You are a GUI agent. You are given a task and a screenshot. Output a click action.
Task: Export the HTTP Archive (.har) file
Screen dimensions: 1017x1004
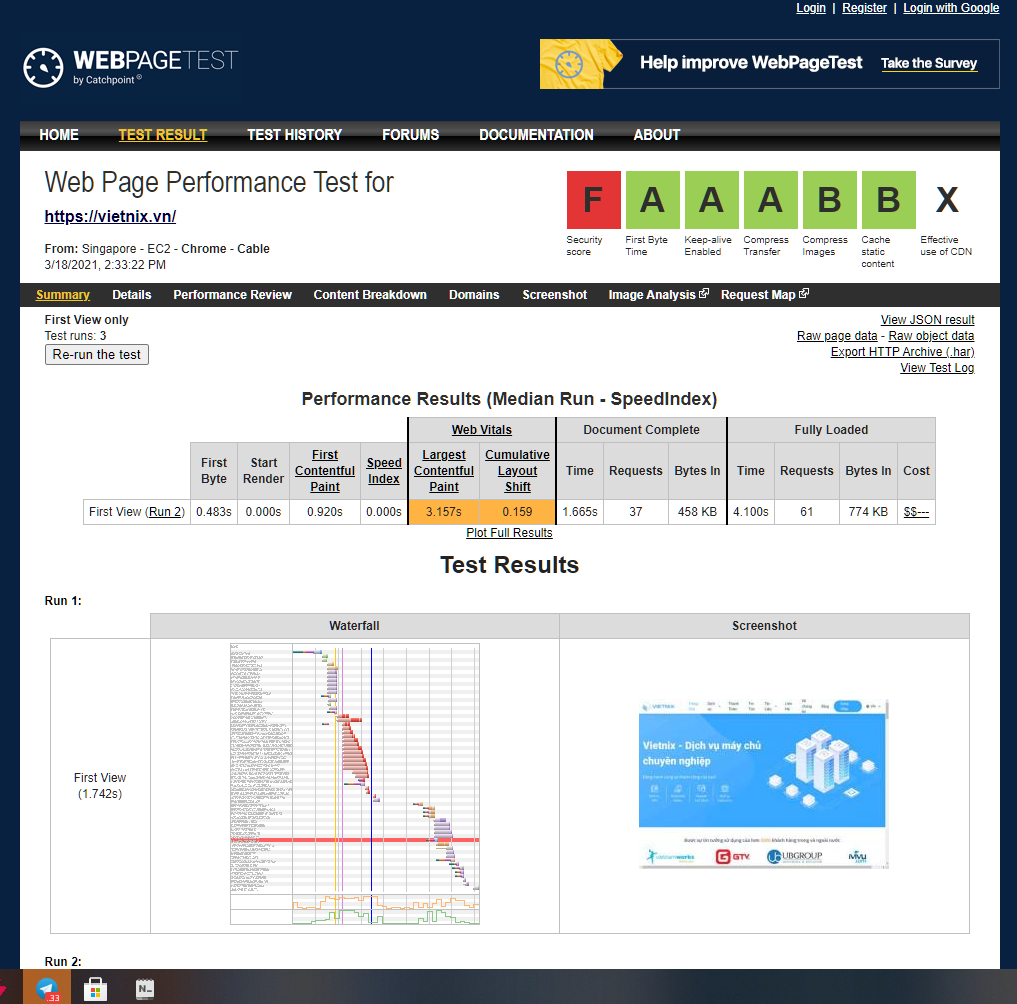[x=902, y=351]
